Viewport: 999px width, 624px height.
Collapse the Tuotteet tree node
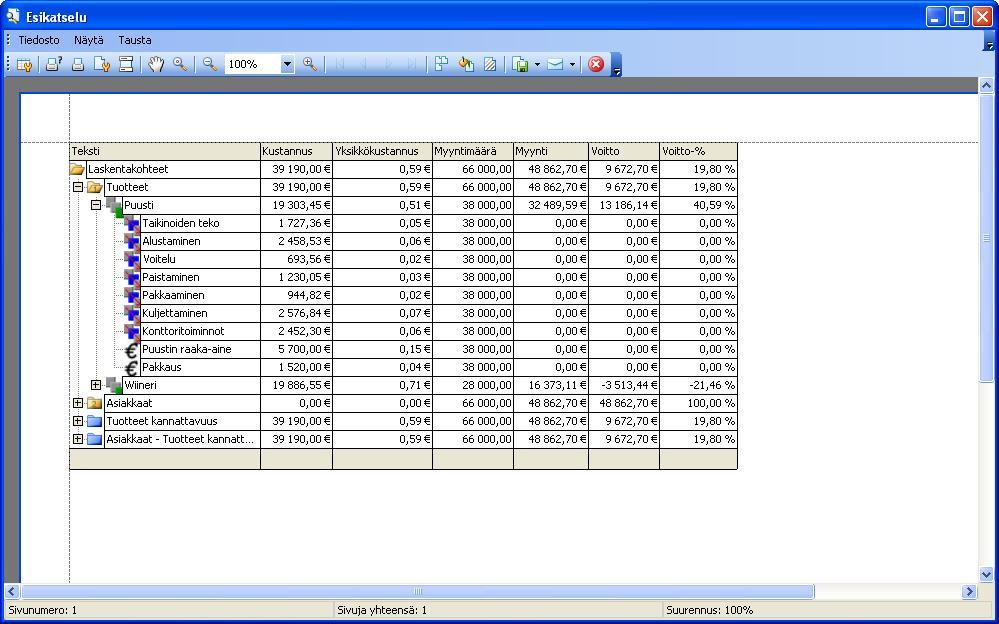point(78,187)
